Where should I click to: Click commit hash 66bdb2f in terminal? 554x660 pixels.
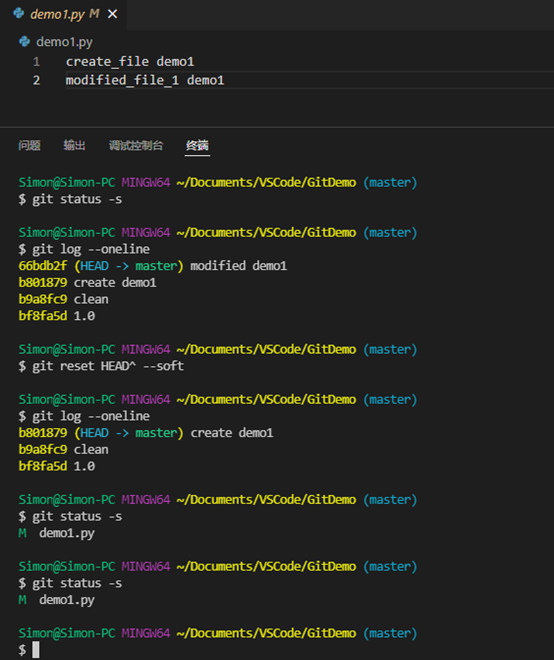click(x=43, y=266)
